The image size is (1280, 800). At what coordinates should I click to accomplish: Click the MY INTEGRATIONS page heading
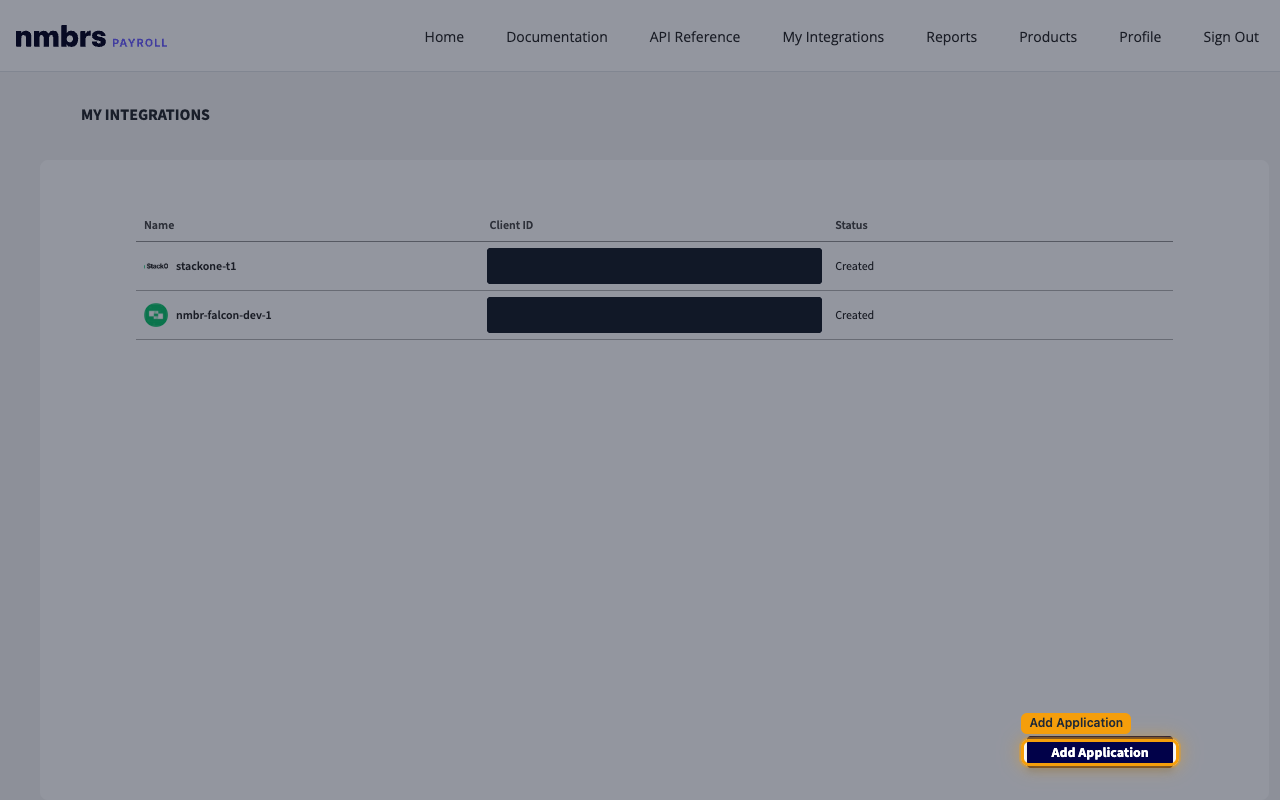pyautogui.click(x=145, y=115)
